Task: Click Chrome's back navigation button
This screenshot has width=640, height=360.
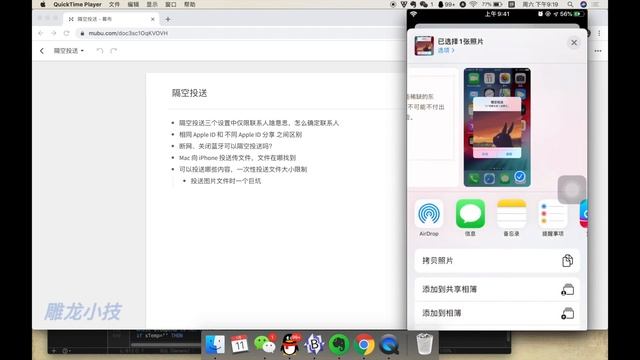Action: click(40, 33)
